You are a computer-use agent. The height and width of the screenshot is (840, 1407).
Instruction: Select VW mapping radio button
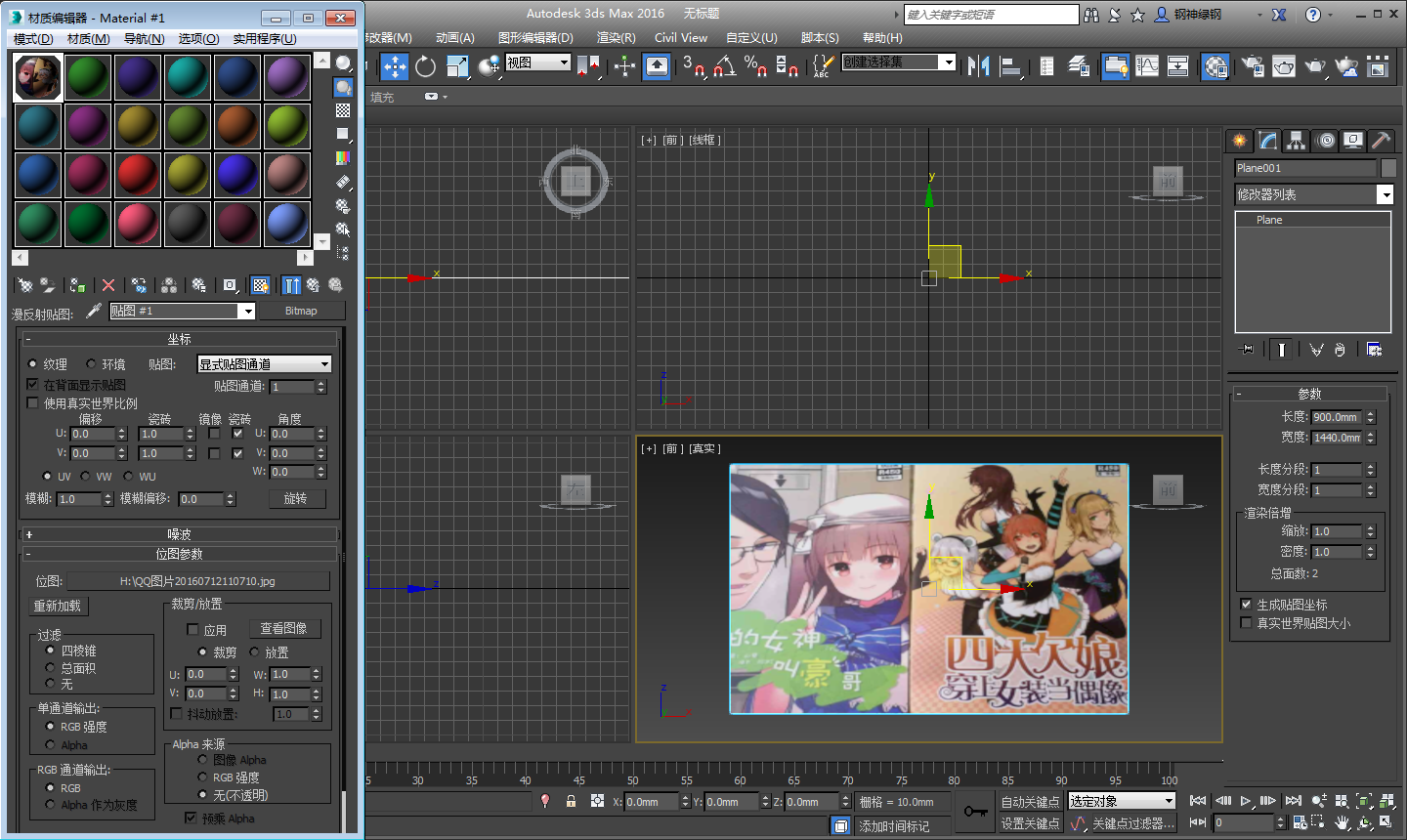click(86, 476)
